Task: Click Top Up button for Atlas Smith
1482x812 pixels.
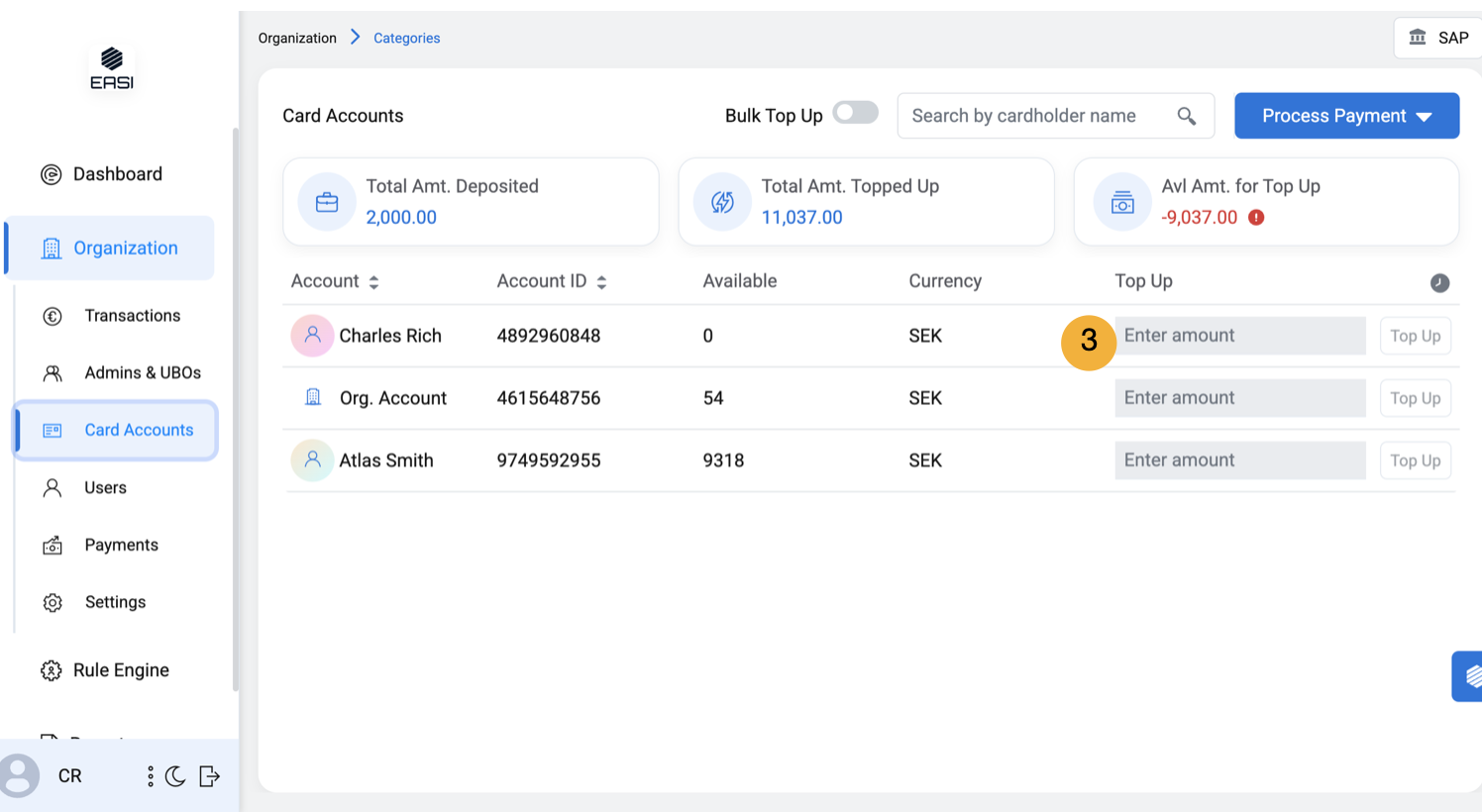Action: 1415,460
